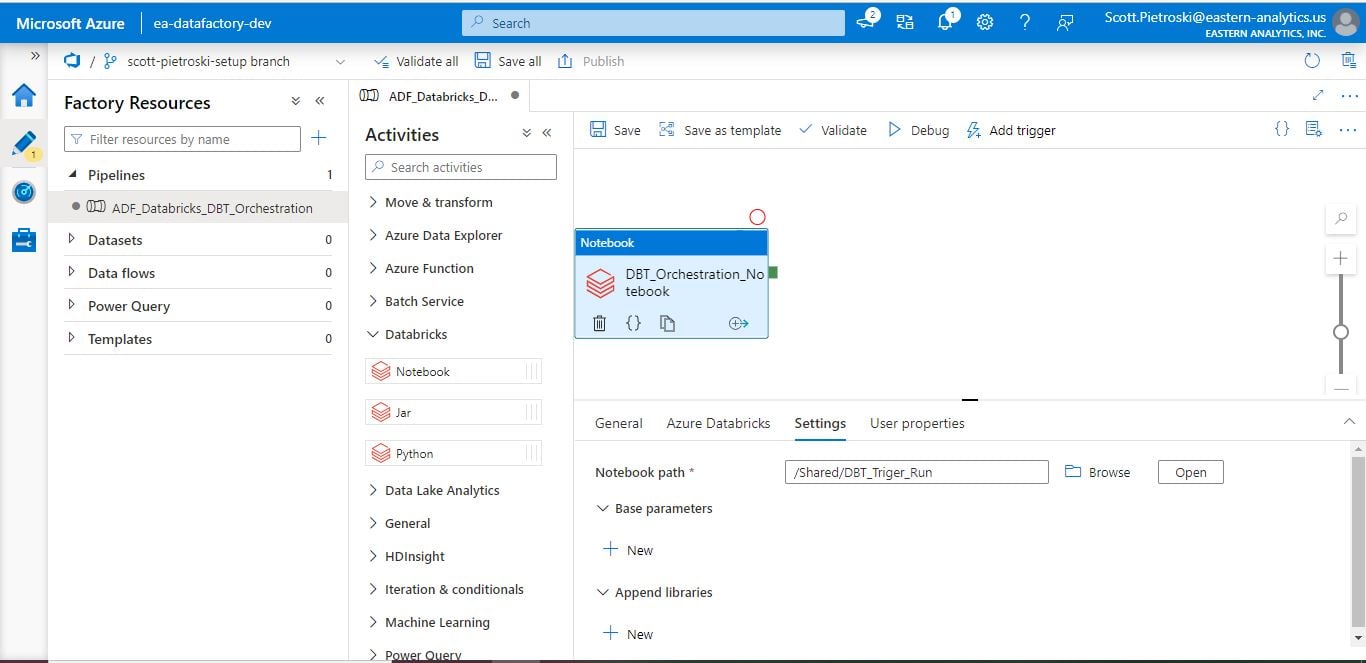
Task: Collapse the Databricks activity group
Action: pyautogui.click(x=373, y=334)
